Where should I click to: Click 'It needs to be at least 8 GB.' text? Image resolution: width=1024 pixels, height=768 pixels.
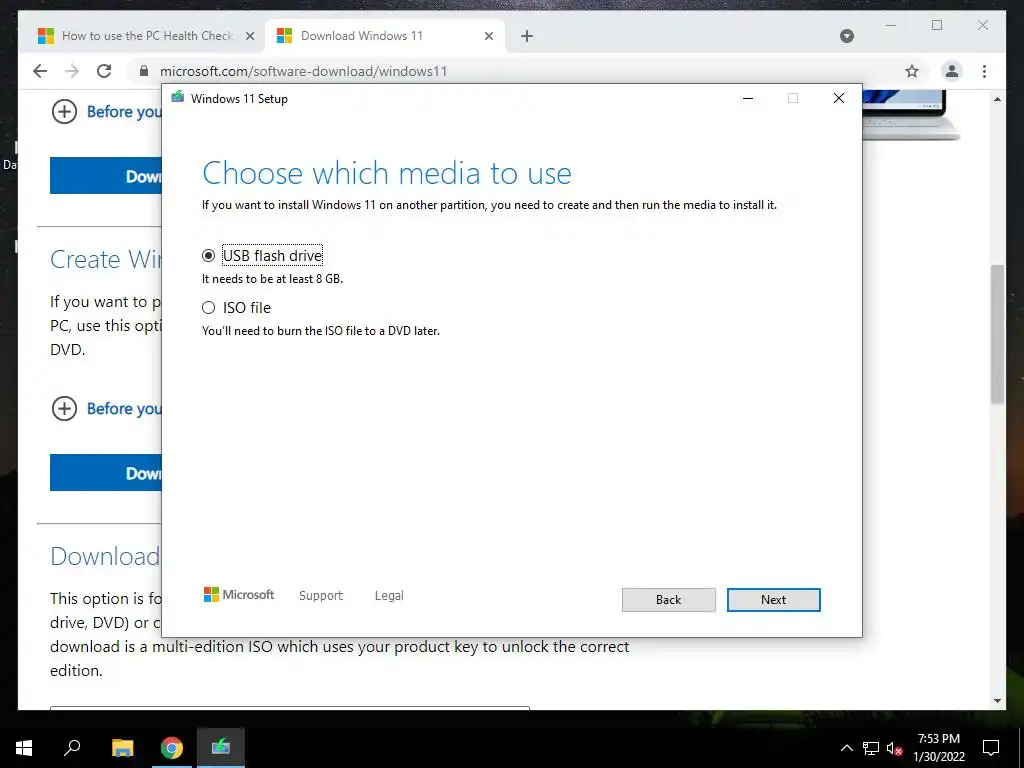tap(272, 279)
